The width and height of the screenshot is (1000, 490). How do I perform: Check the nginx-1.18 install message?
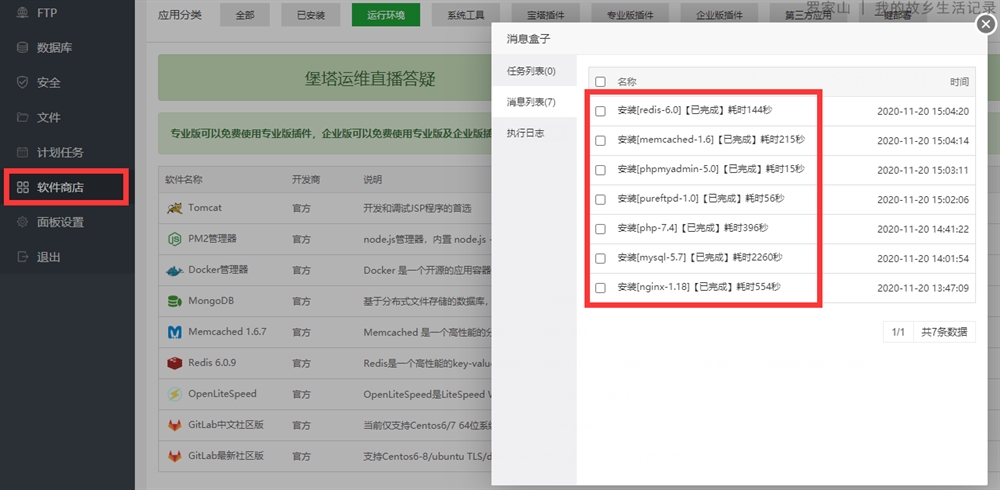point(600,288)
